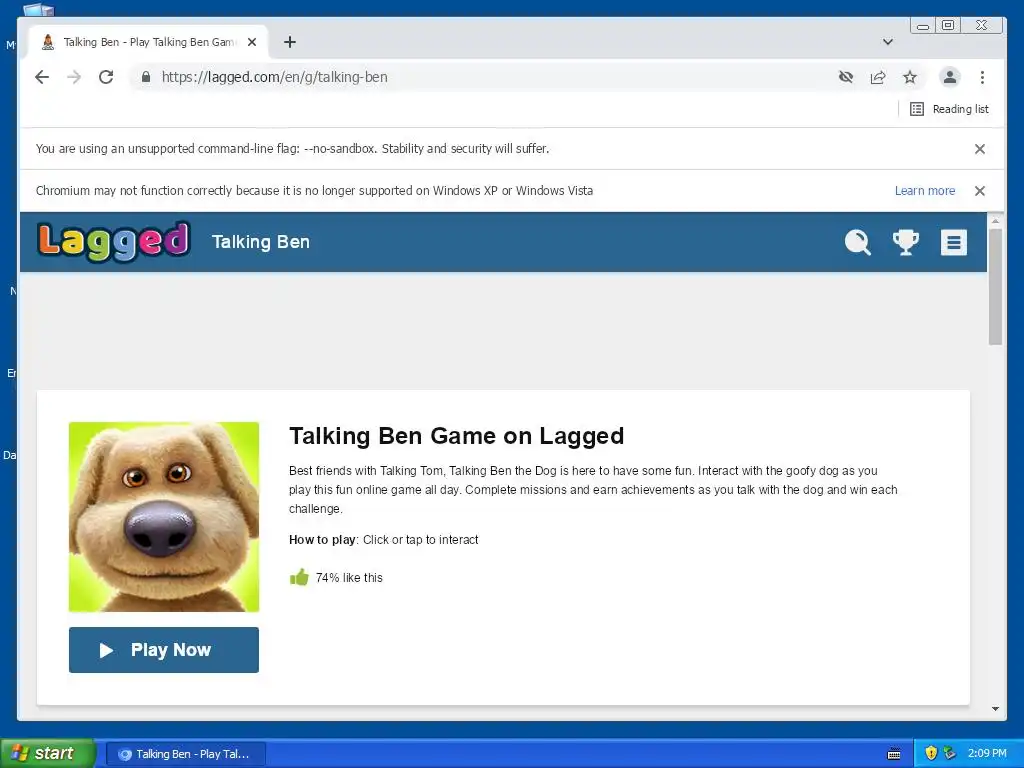Click the Talking Ben dog thumbnail
This screenshot has width=1024, height=768.
tap(164, 517)
